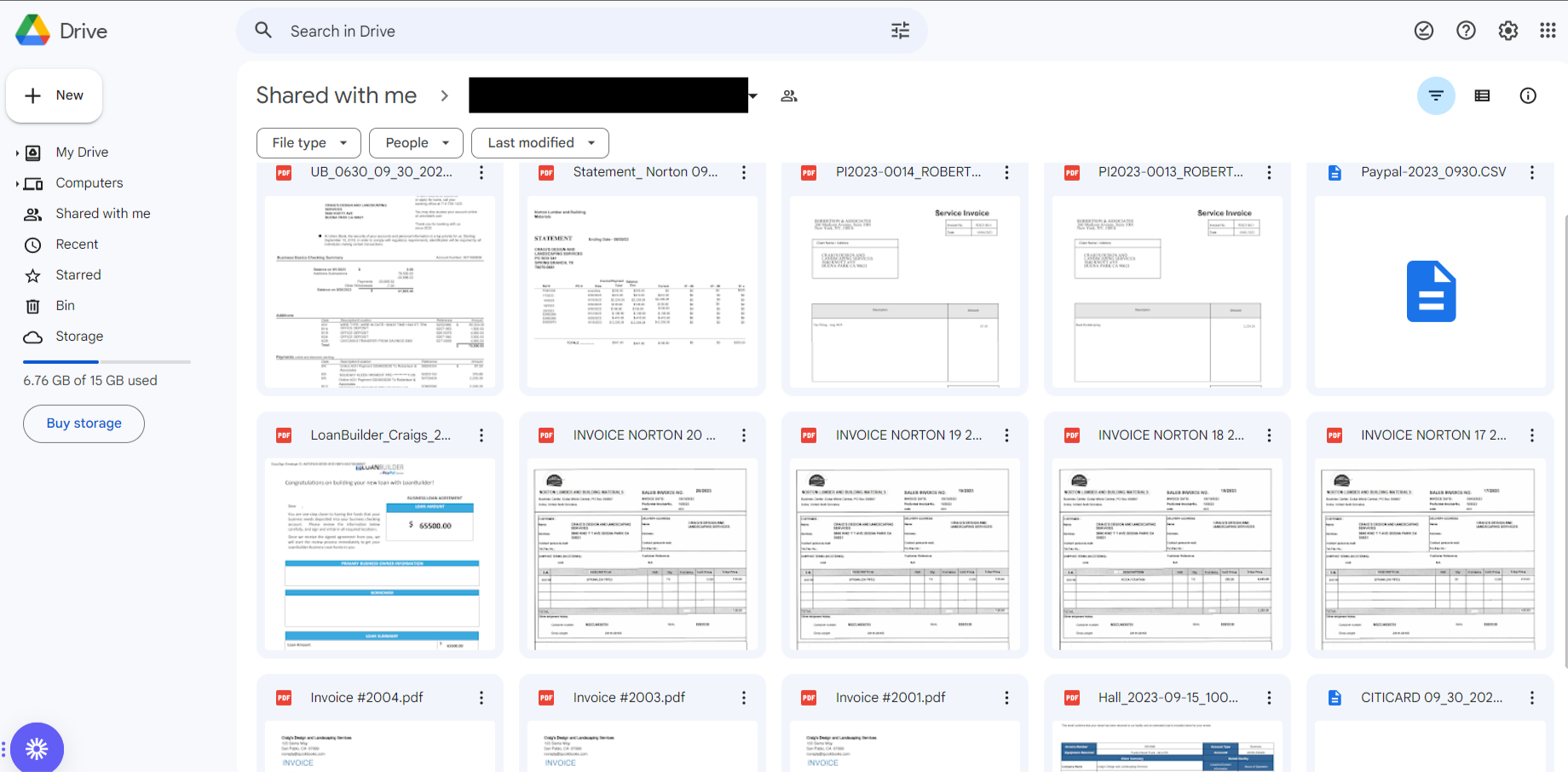1568x772 pixels.
Task: Click the shared folder people icon
Action: tap(789, 95)
